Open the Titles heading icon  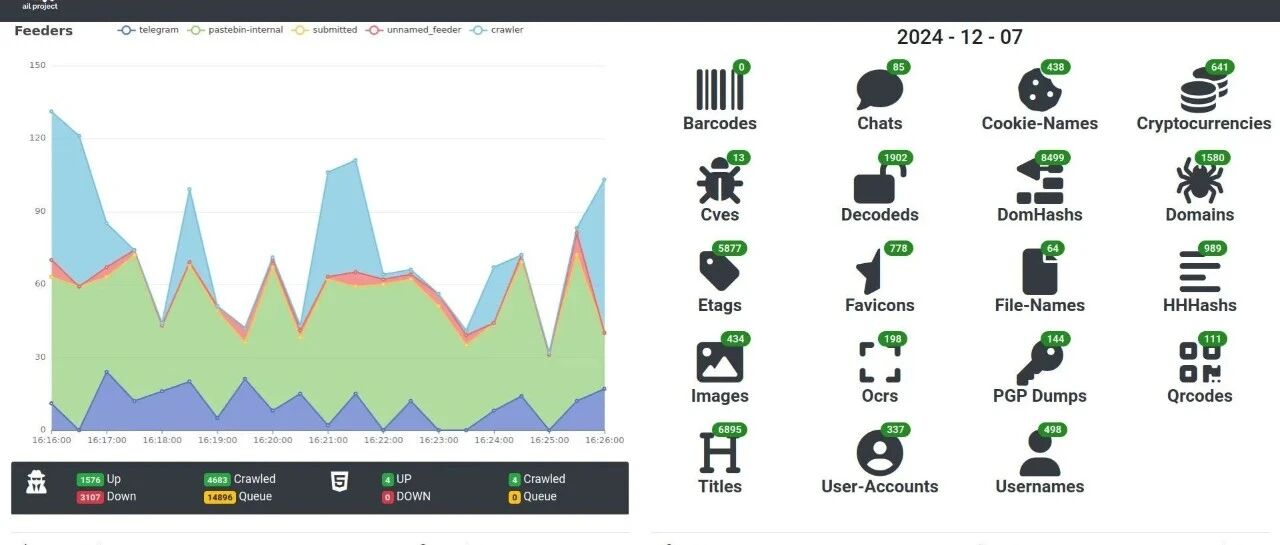click(720, 453)
